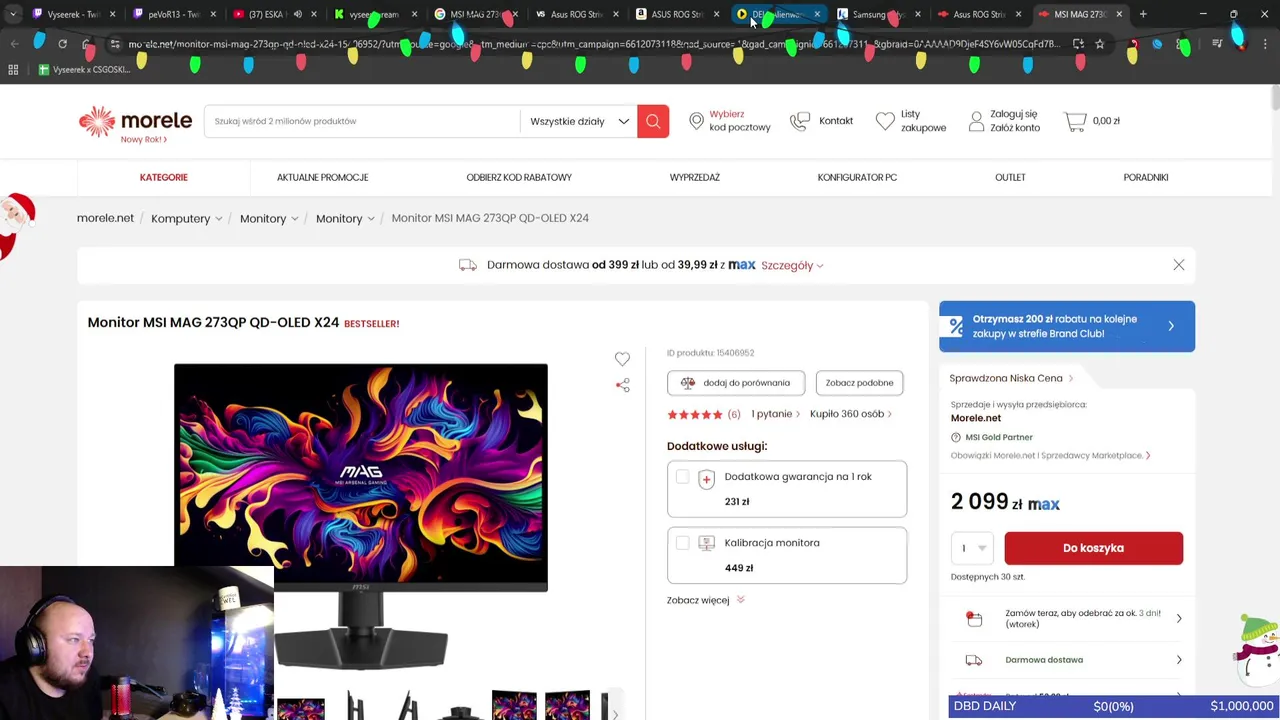Click the postal code location pin icon

[x=696, y=121]
